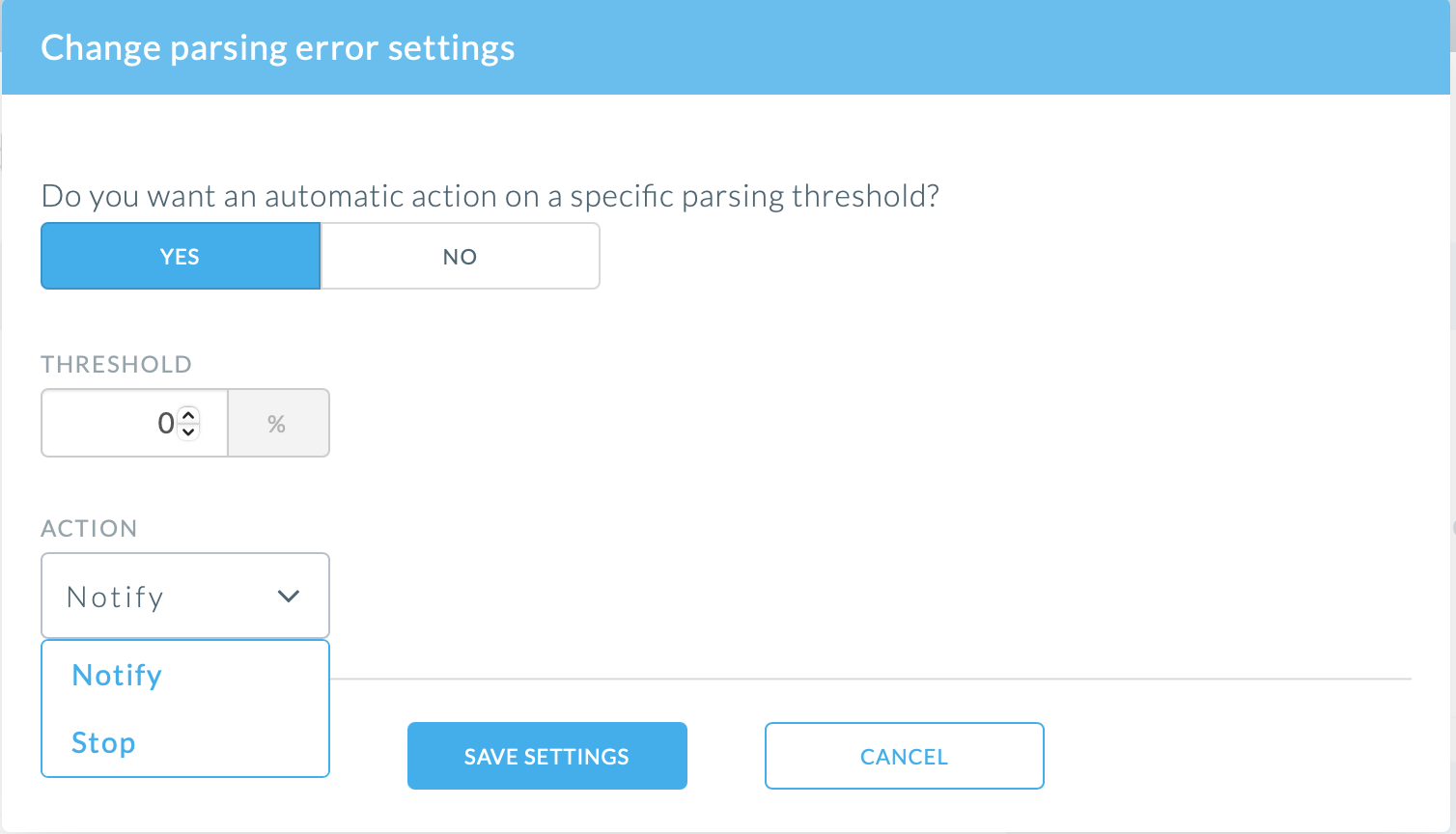Increase threshold with the up arrow
Screen dimensions: 1456x834
click(189, 416)
